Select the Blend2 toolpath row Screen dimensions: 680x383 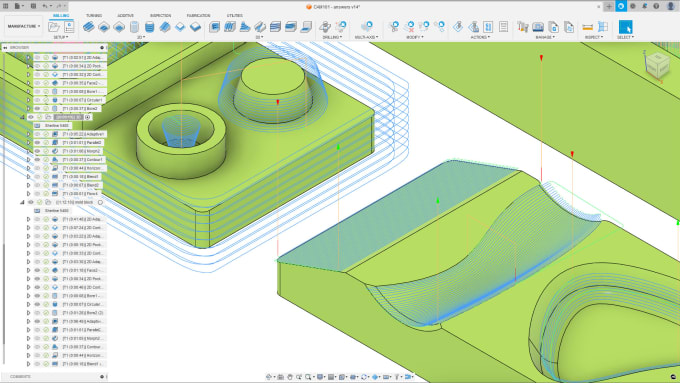pos(69,185)
